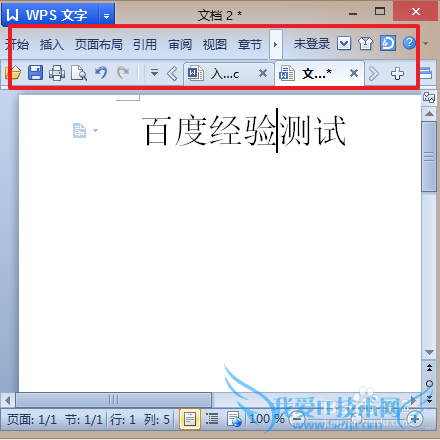
Task: Open the 插入 ribbon tab
Action: (x=52, y=44)
